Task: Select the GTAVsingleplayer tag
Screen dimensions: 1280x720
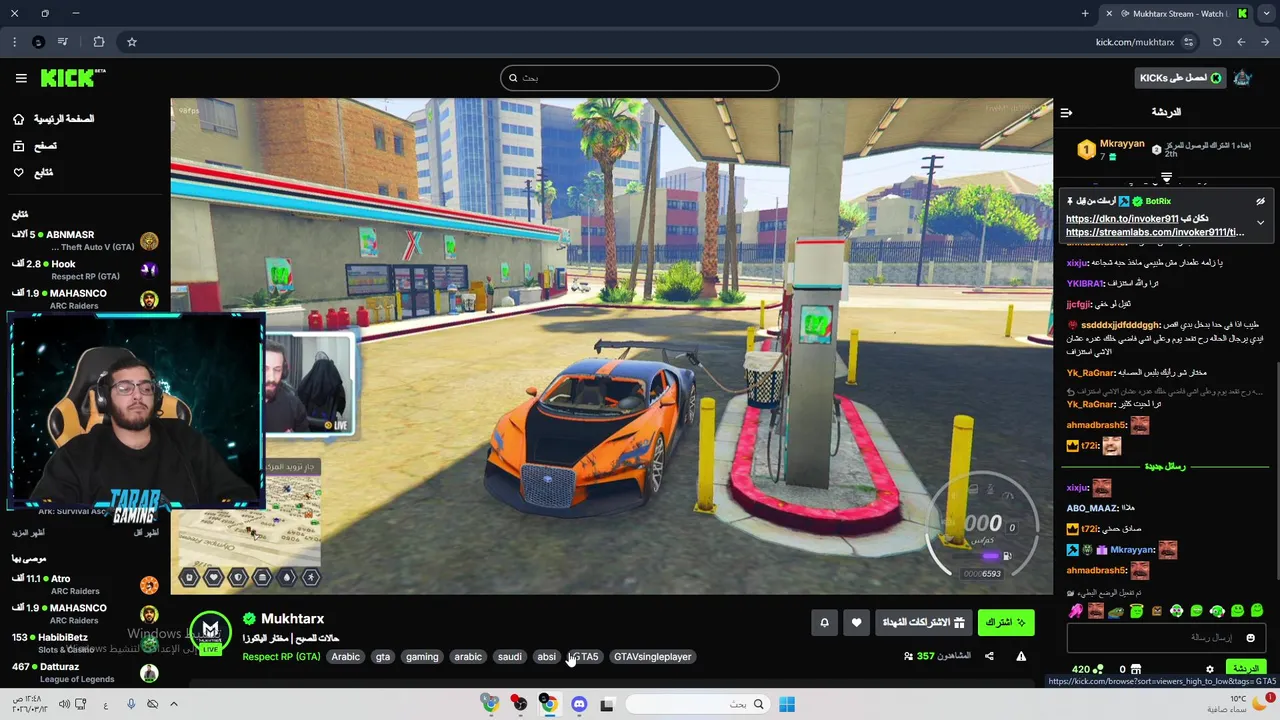Action: click(x=652, y=657)
